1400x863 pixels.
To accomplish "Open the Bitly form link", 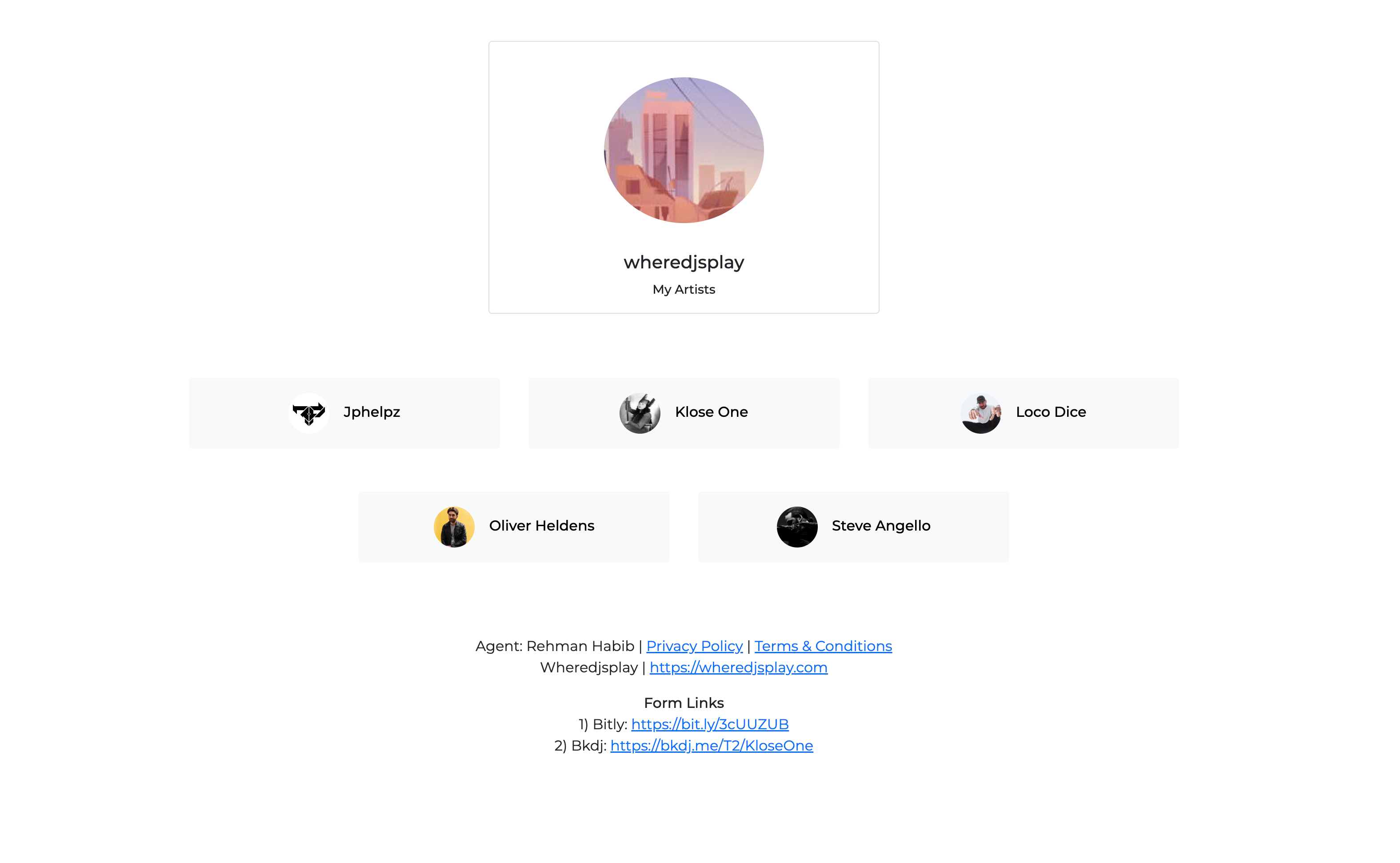I will [x=709, y=724].
